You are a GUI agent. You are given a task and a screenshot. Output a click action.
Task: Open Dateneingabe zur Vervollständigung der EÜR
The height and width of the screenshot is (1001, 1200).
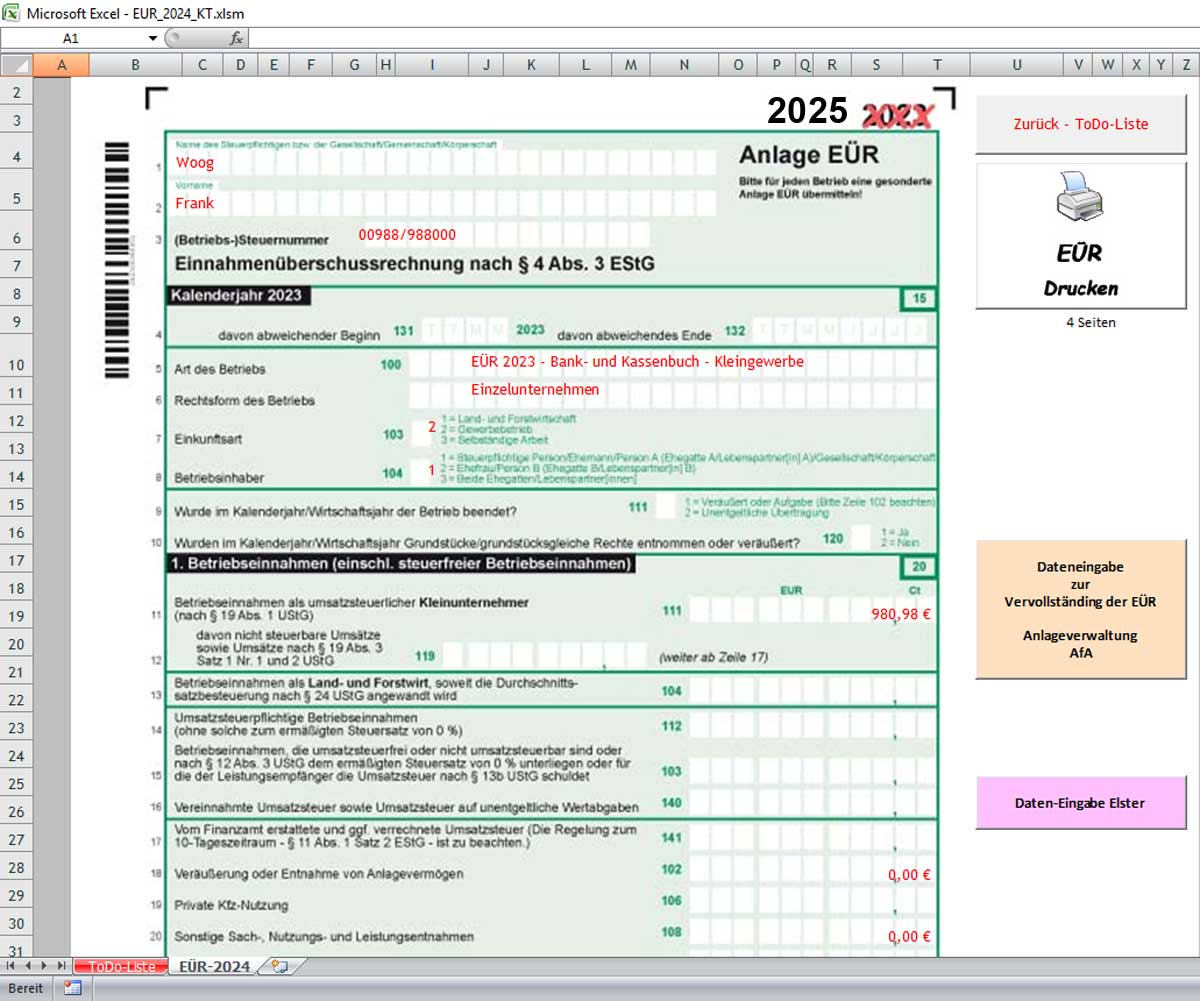tap(1080, 609)
